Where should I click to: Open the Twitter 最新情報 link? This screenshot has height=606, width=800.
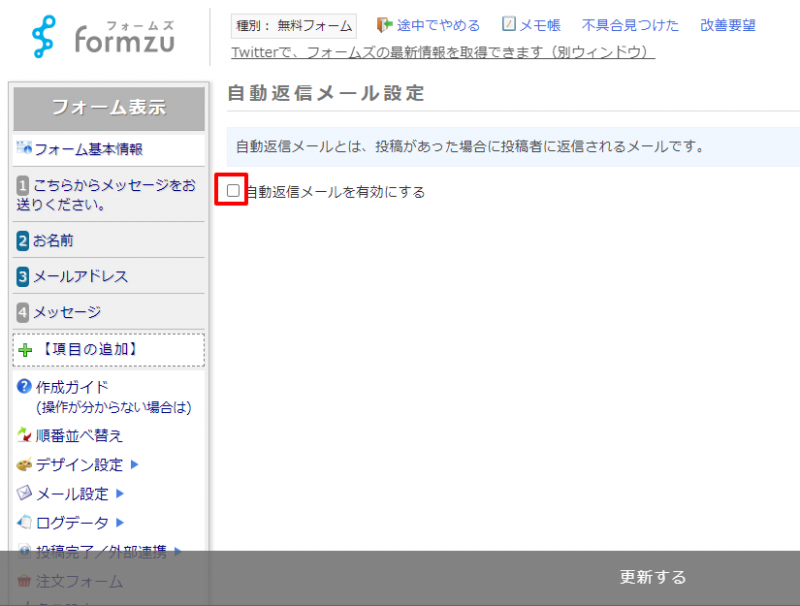[442, 52]
